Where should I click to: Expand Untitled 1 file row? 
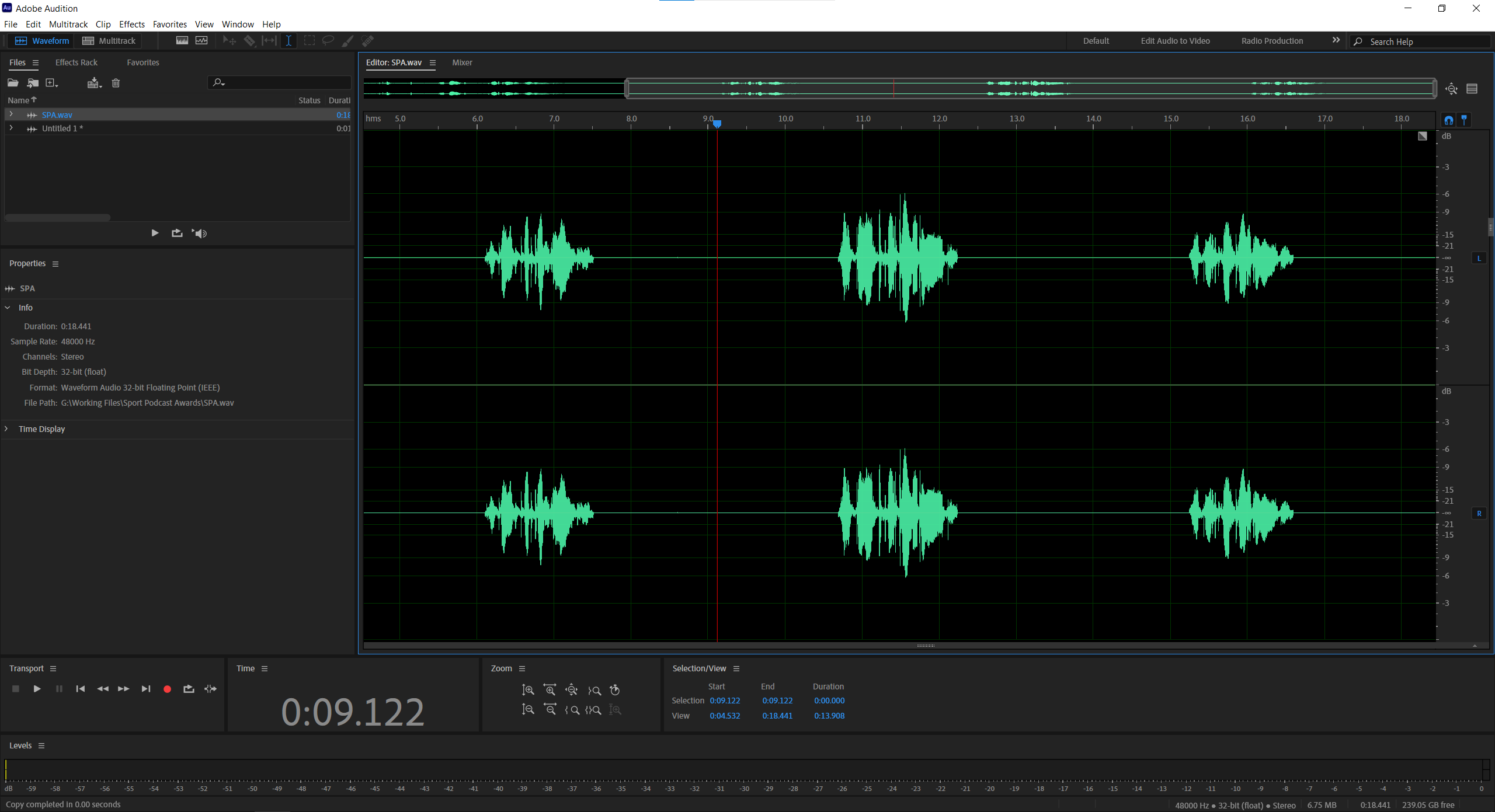click(11, 128)
